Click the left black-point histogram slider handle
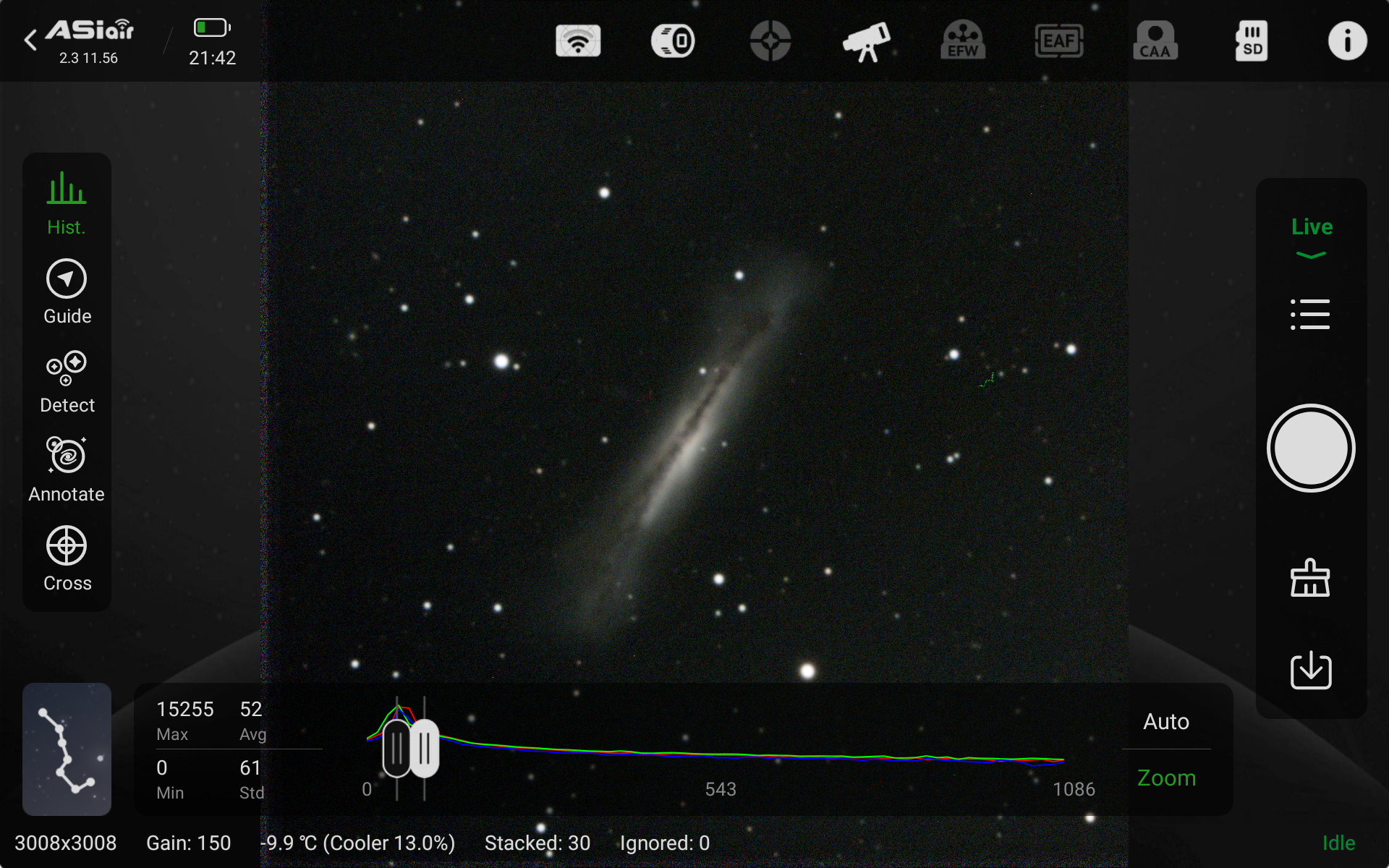Viewport: 1389px width, 868px height. [x=396, y=749]
